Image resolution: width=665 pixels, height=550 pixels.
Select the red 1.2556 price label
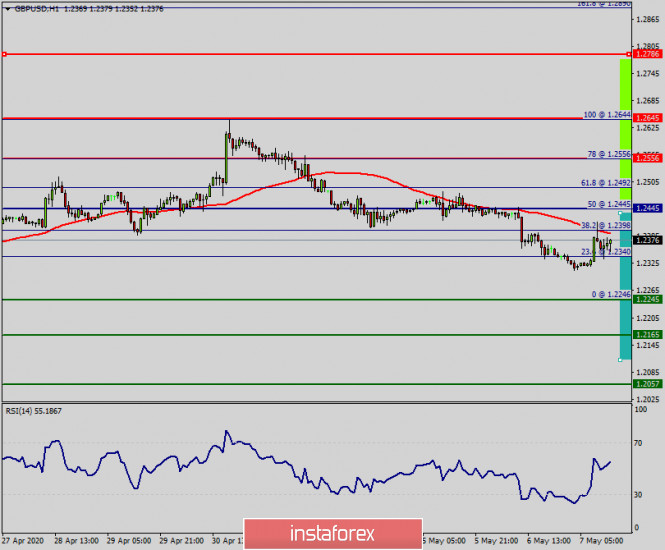coord(647,158)
